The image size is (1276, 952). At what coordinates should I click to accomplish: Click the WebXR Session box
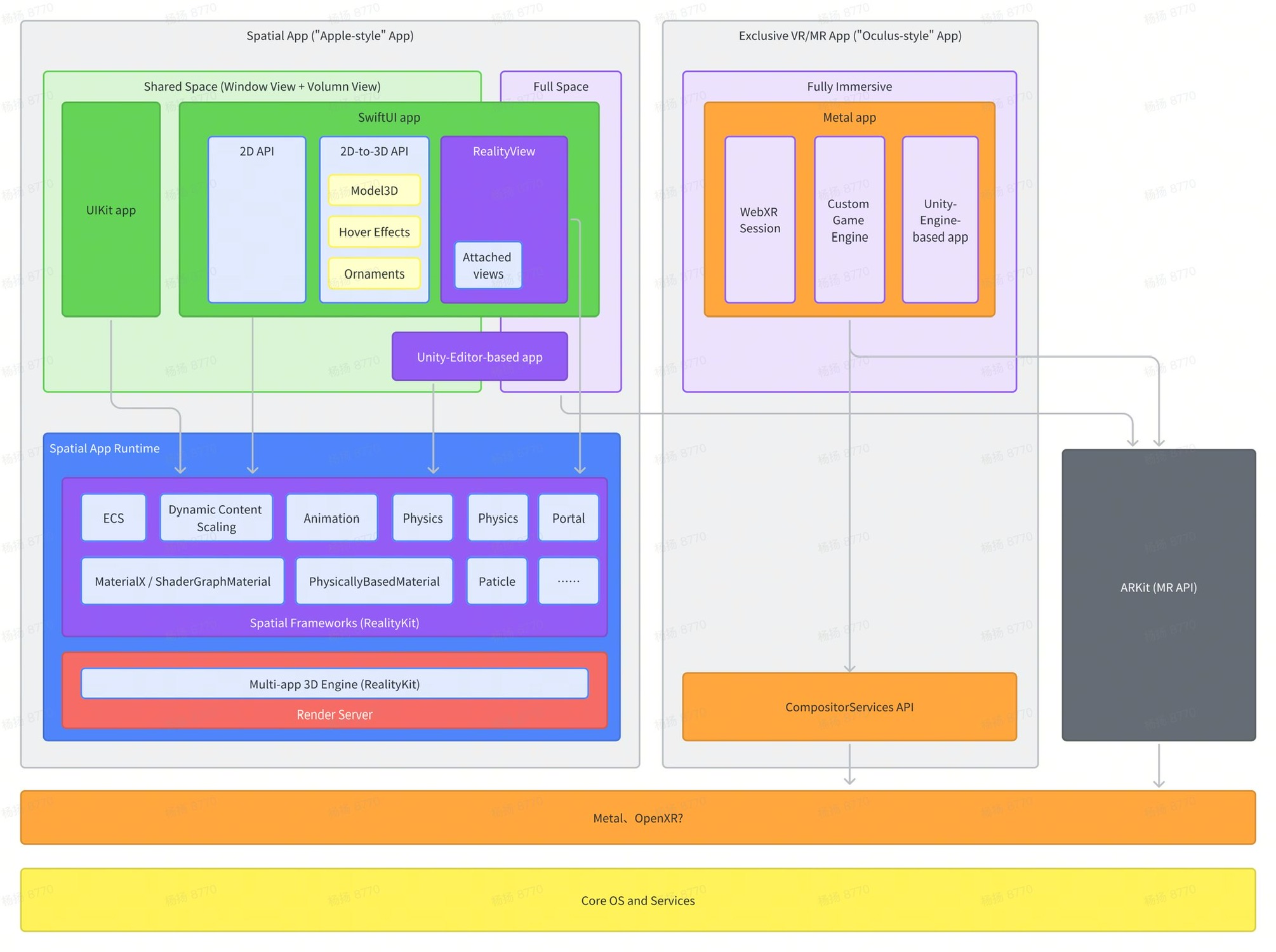point(759,220)
